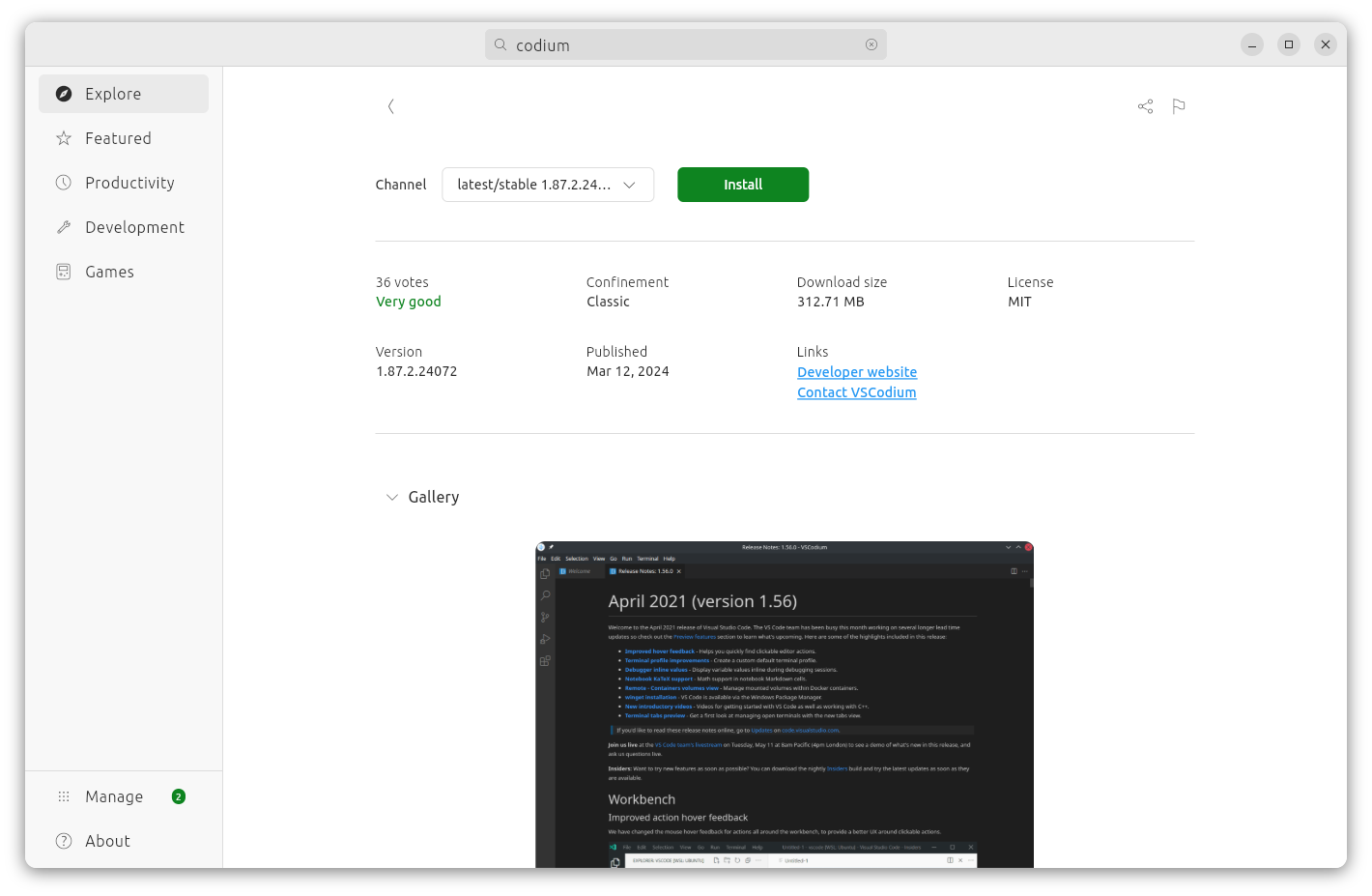This screenshot has height=896, width=1372.
Task: Click the Gallery heading text
Action: (434, 497)
